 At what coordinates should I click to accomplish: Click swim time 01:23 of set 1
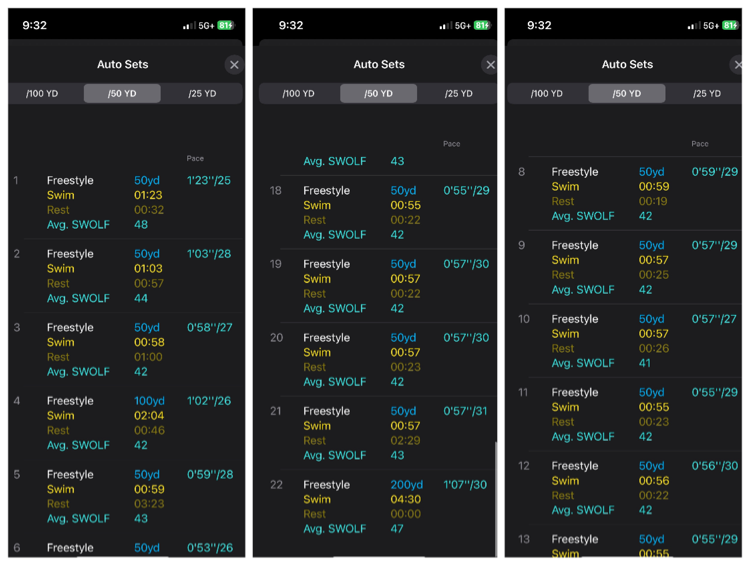(148, 195)
